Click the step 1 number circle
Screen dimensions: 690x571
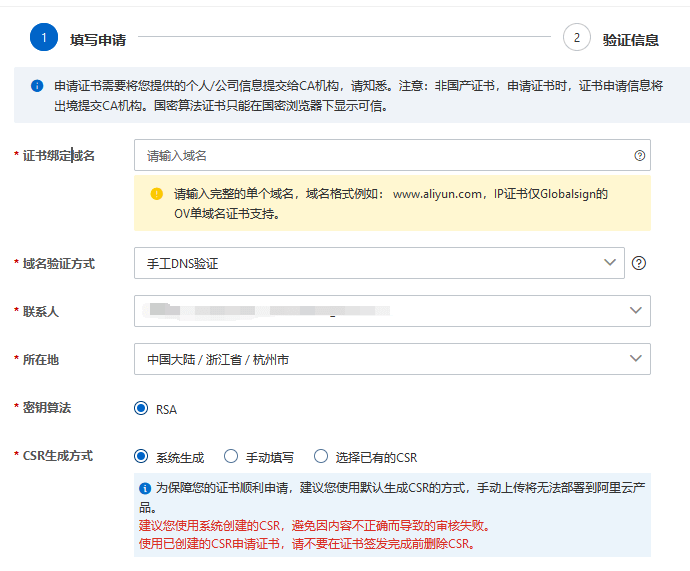point(44,38)
